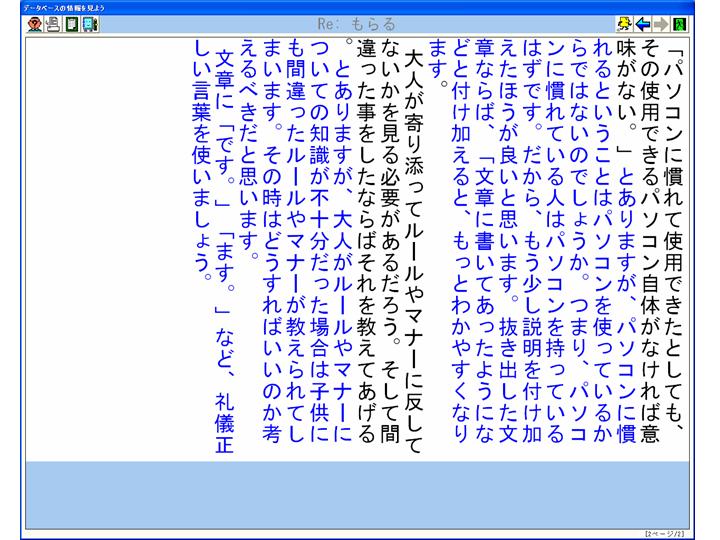The height and width of the screenshot is (540, 720).
Task: Click the "Re: もらる" message title
Action: click(x=356, y=23)
